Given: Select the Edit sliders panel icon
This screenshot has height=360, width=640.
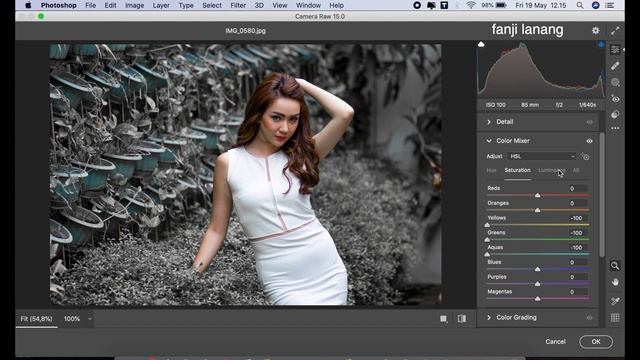Looking at the screenshot, I should [615, 49].
